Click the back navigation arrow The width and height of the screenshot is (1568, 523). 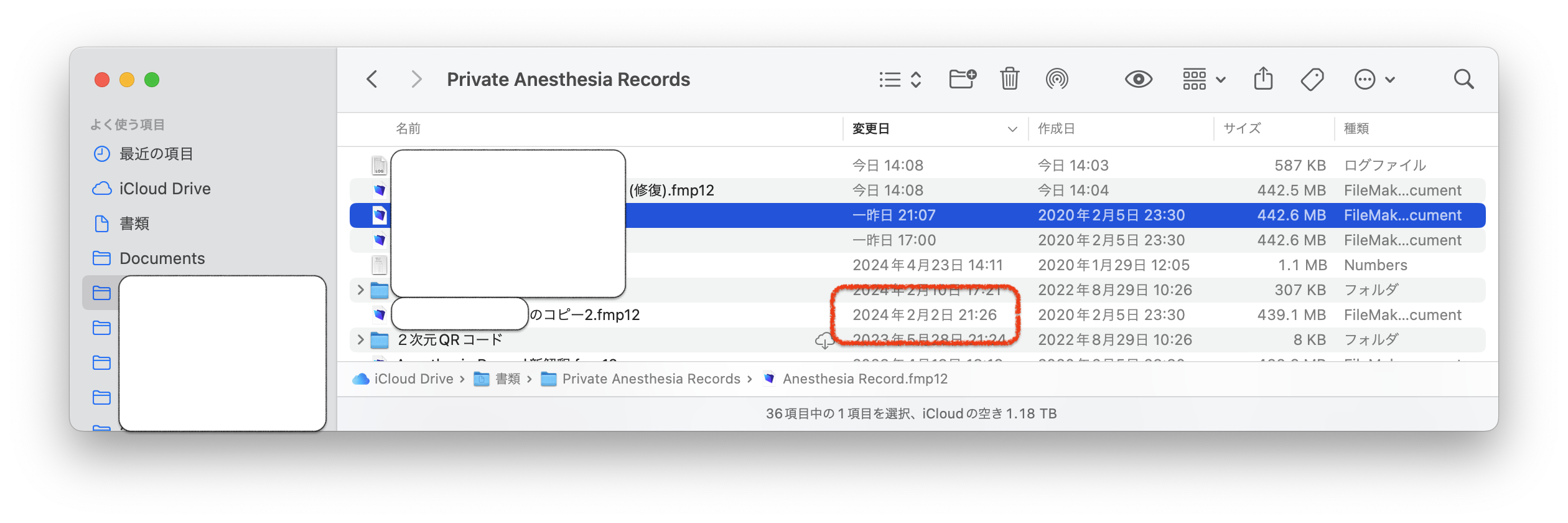pyautogui.click(x=372, y=80)
